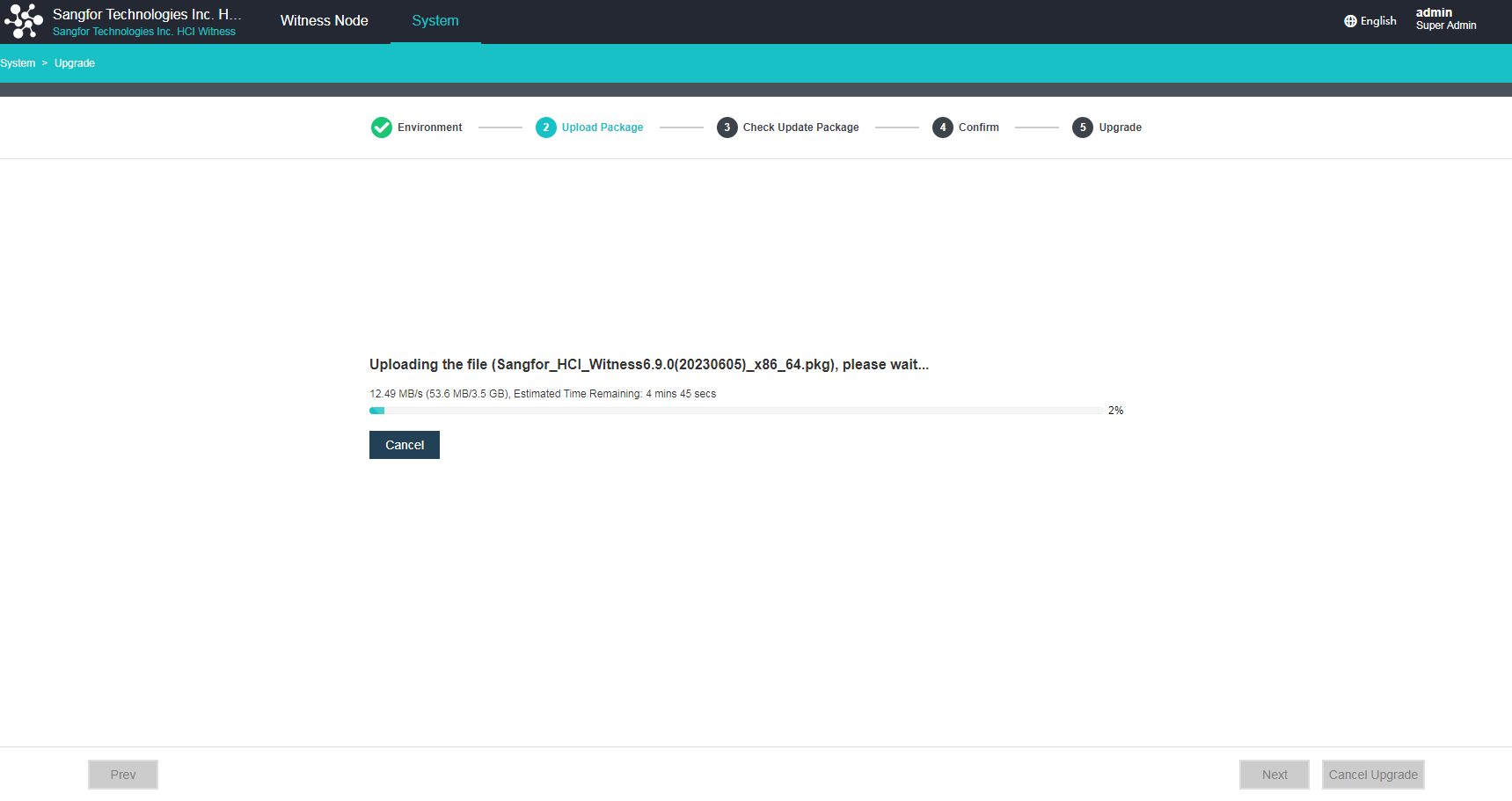Click the disabled Next button
The image size is (1512, 801).
1274,774
